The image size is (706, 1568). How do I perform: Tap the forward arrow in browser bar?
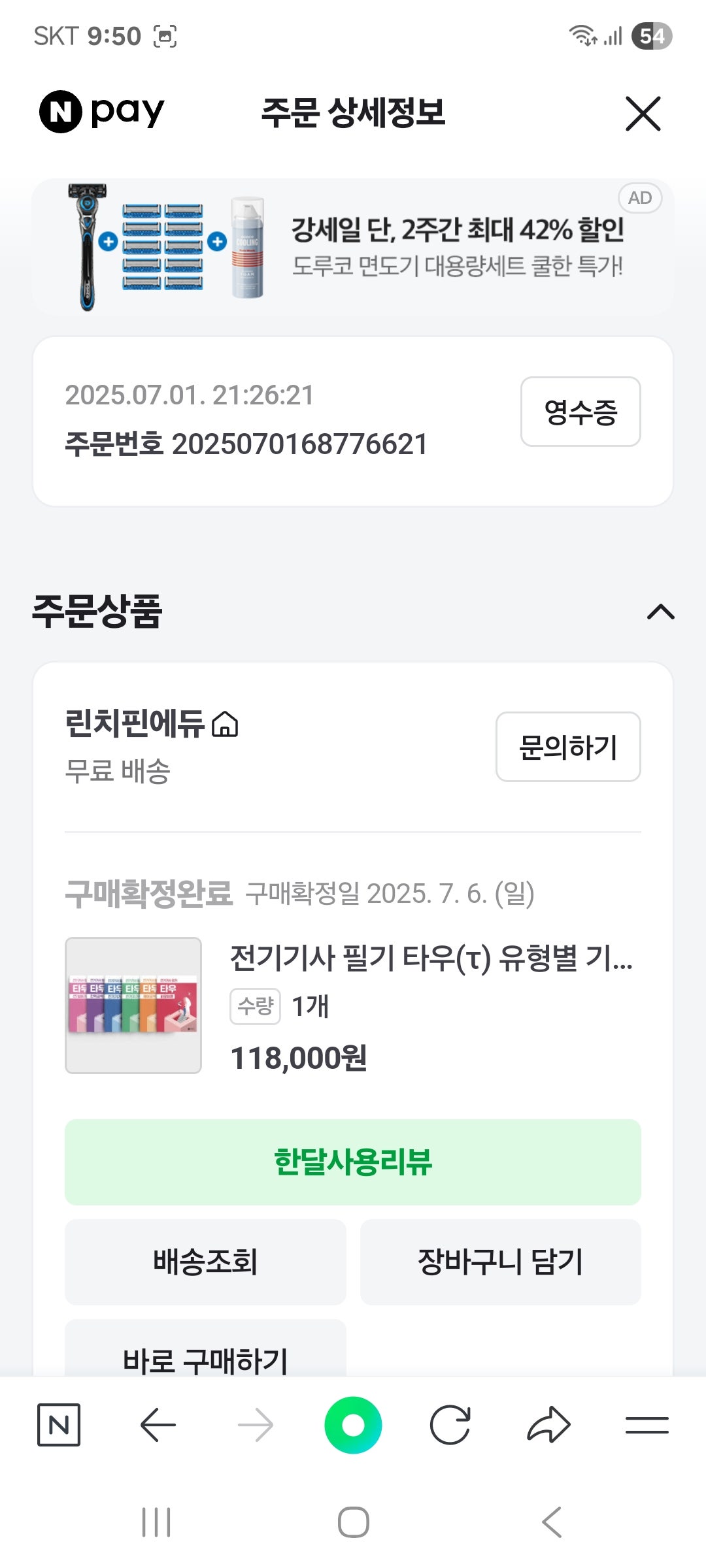(x=256, y=1424)
